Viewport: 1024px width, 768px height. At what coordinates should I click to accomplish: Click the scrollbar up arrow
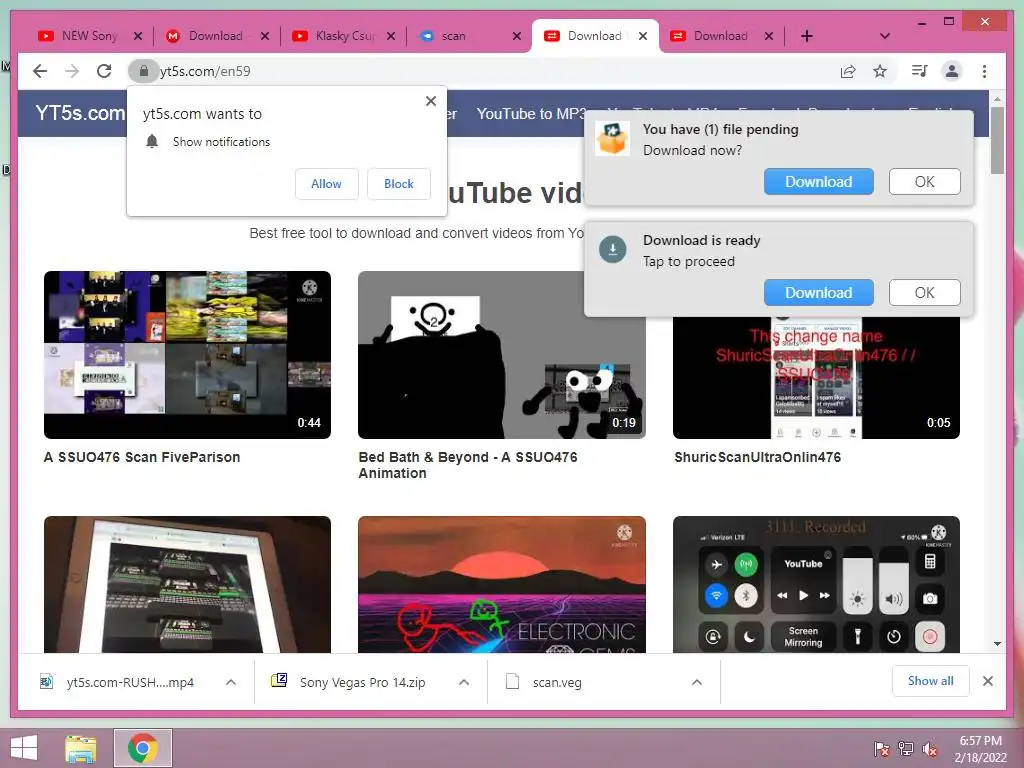pyautogui.click(x=997, y=99)
